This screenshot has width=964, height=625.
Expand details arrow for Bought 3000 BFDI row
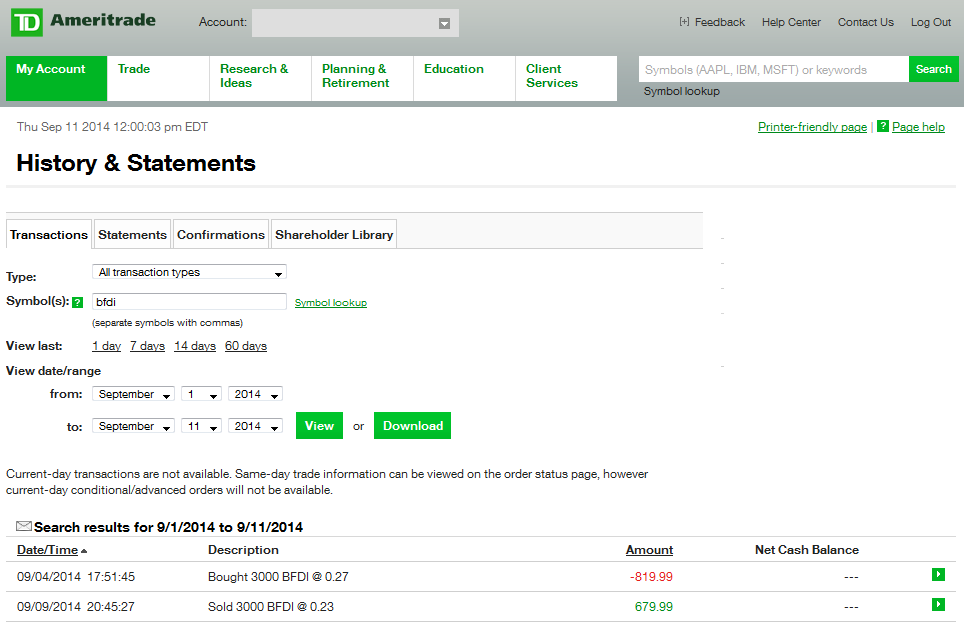[x=938, y=575]
